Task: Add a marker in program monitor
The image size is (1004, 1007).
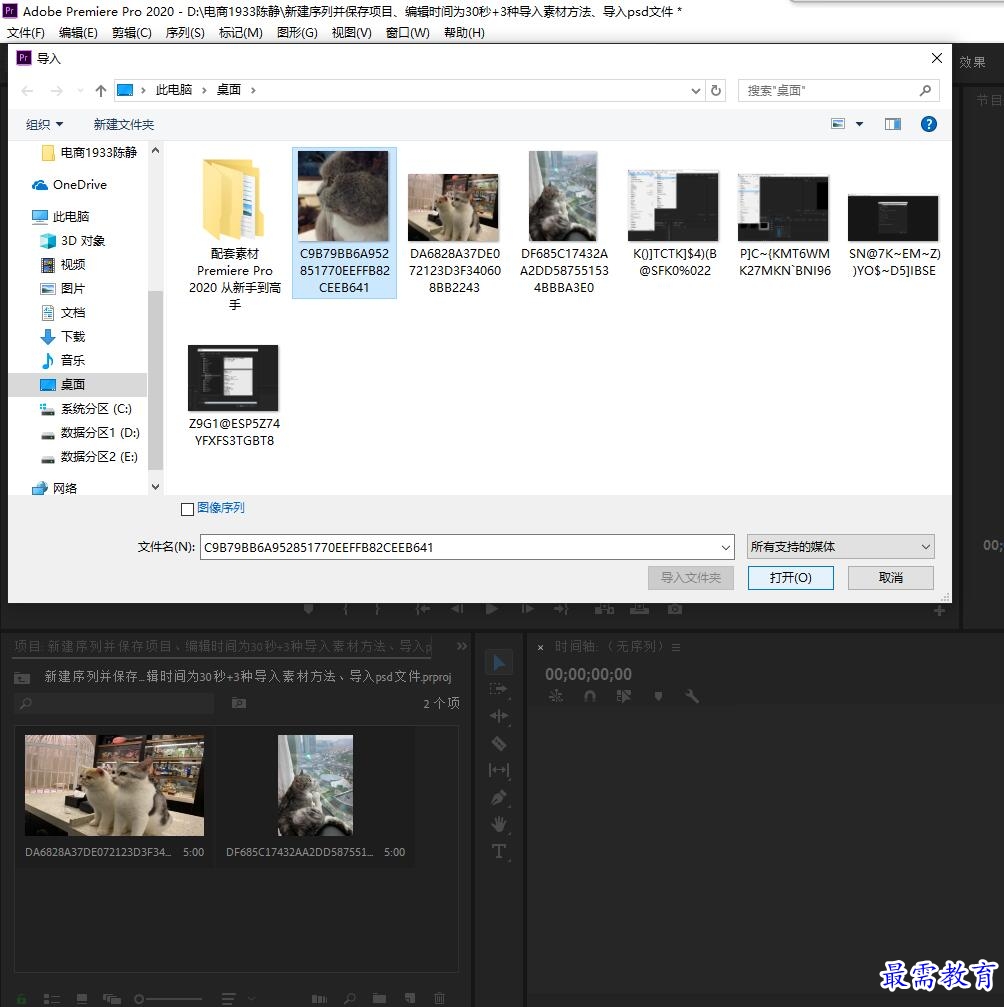Action: pos(308,609)
